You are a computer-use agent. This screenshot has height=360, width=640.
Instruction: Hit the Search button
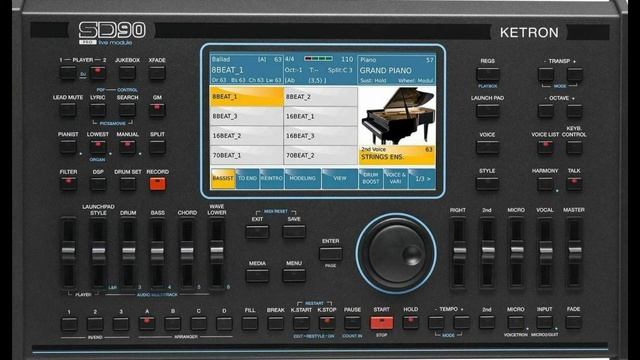[x=127, y=110]
